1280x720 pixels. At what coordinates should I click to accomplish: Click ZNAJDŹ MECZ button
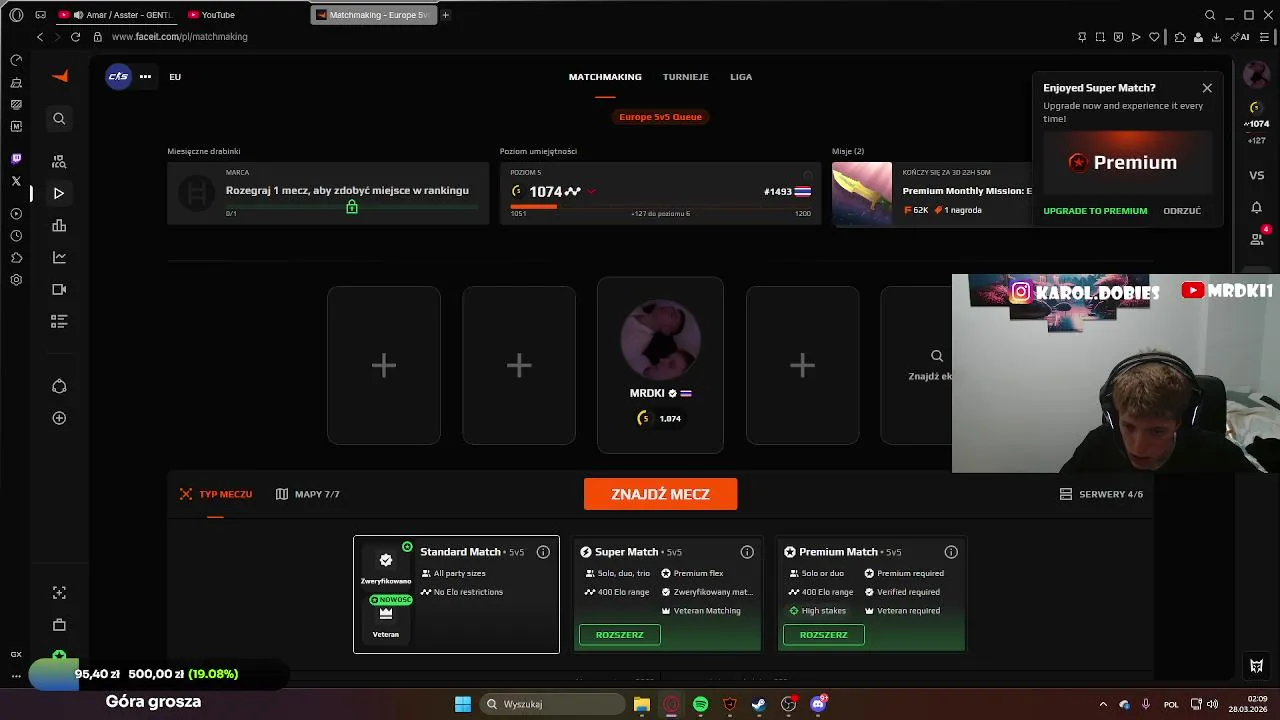coord(660,494)
